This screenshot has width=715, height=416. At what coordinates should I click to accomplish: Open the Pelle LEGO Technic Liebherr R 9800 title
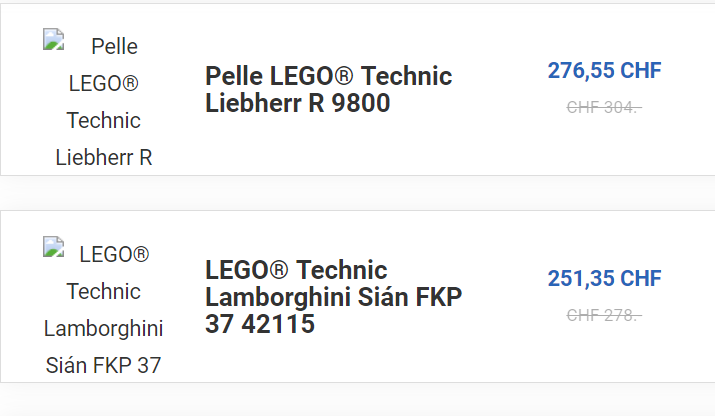pos(328,89)
